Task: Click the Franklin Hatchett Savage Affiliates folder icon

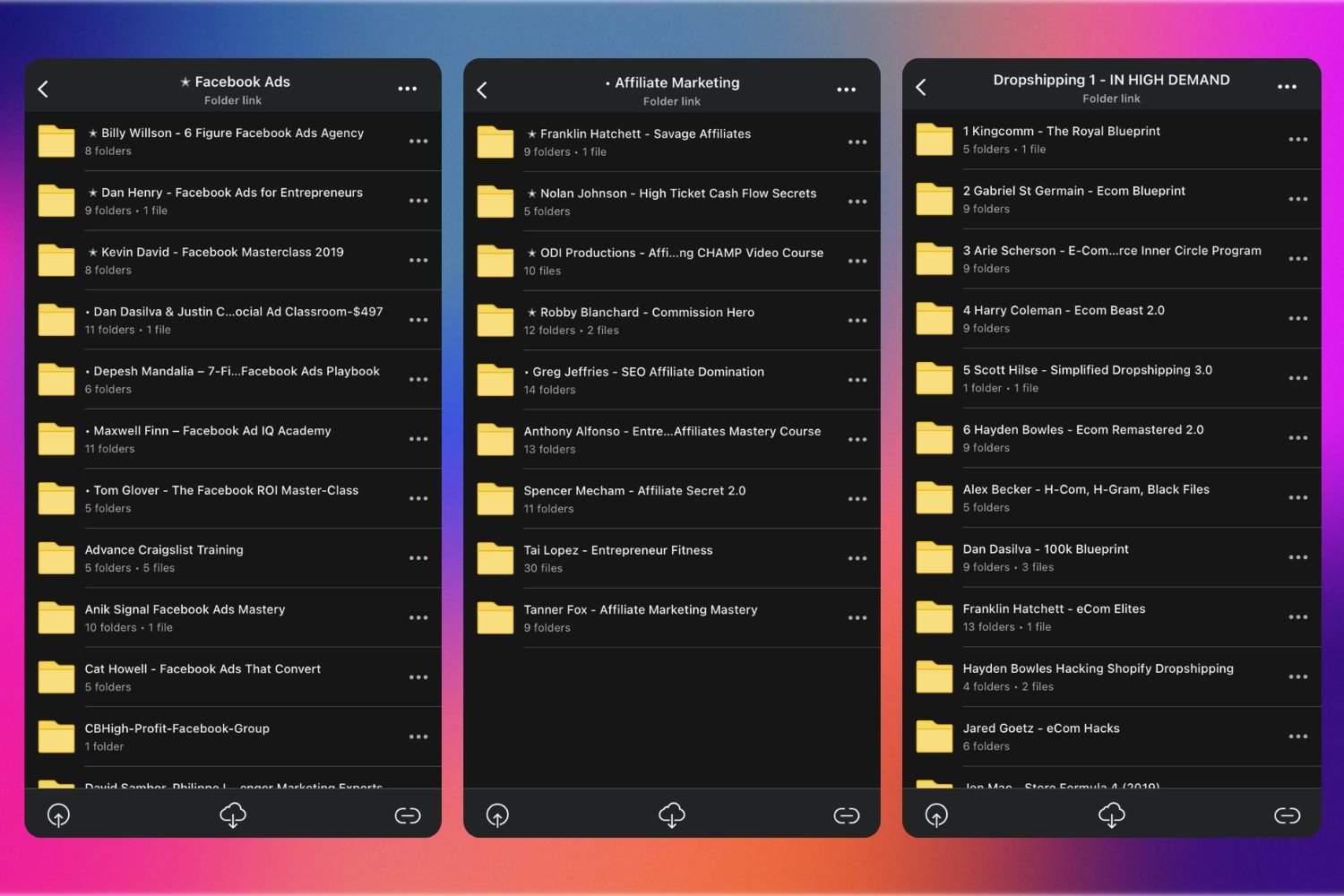Action: click(495, 142)
